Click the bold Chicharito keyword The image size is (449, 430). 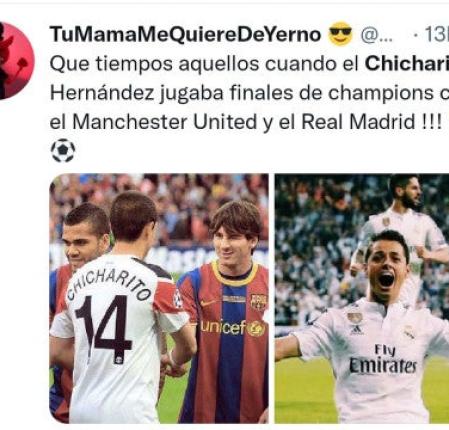(x=407, y=63)
